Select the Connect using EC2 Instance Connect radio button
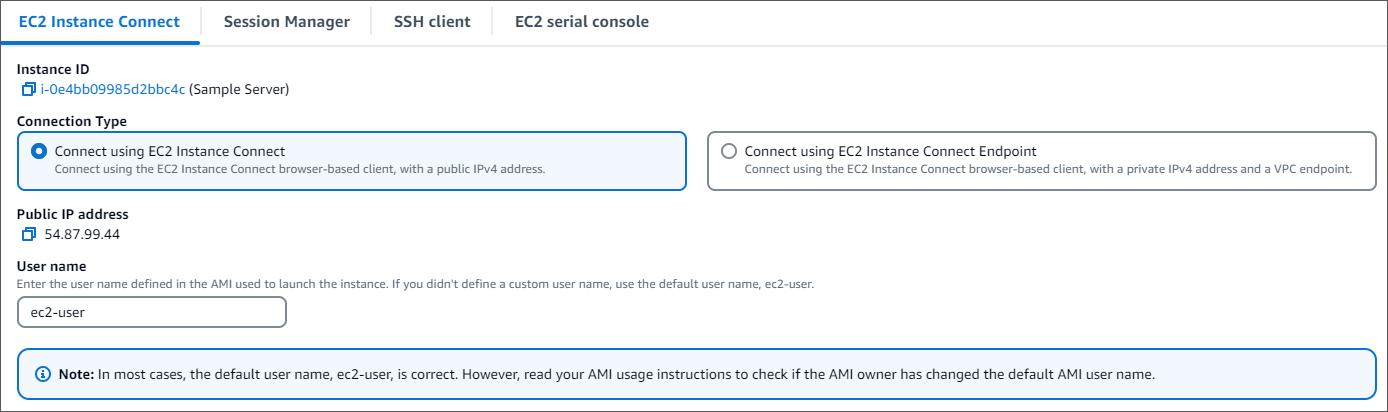Viewport: 1388px width, 412px height. click(x=39, y=151)
